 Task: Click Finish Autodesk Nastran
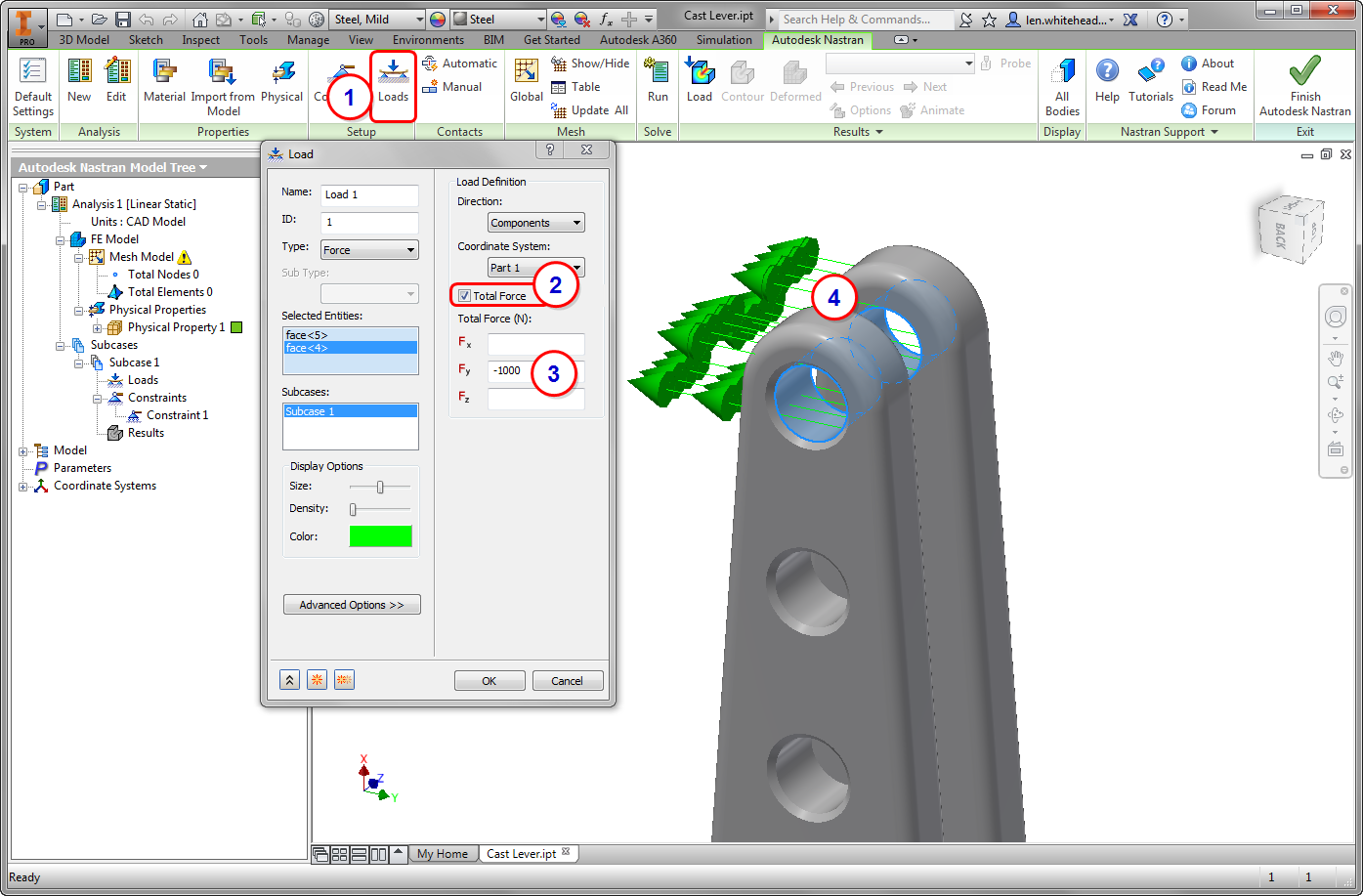point(1305,87)
